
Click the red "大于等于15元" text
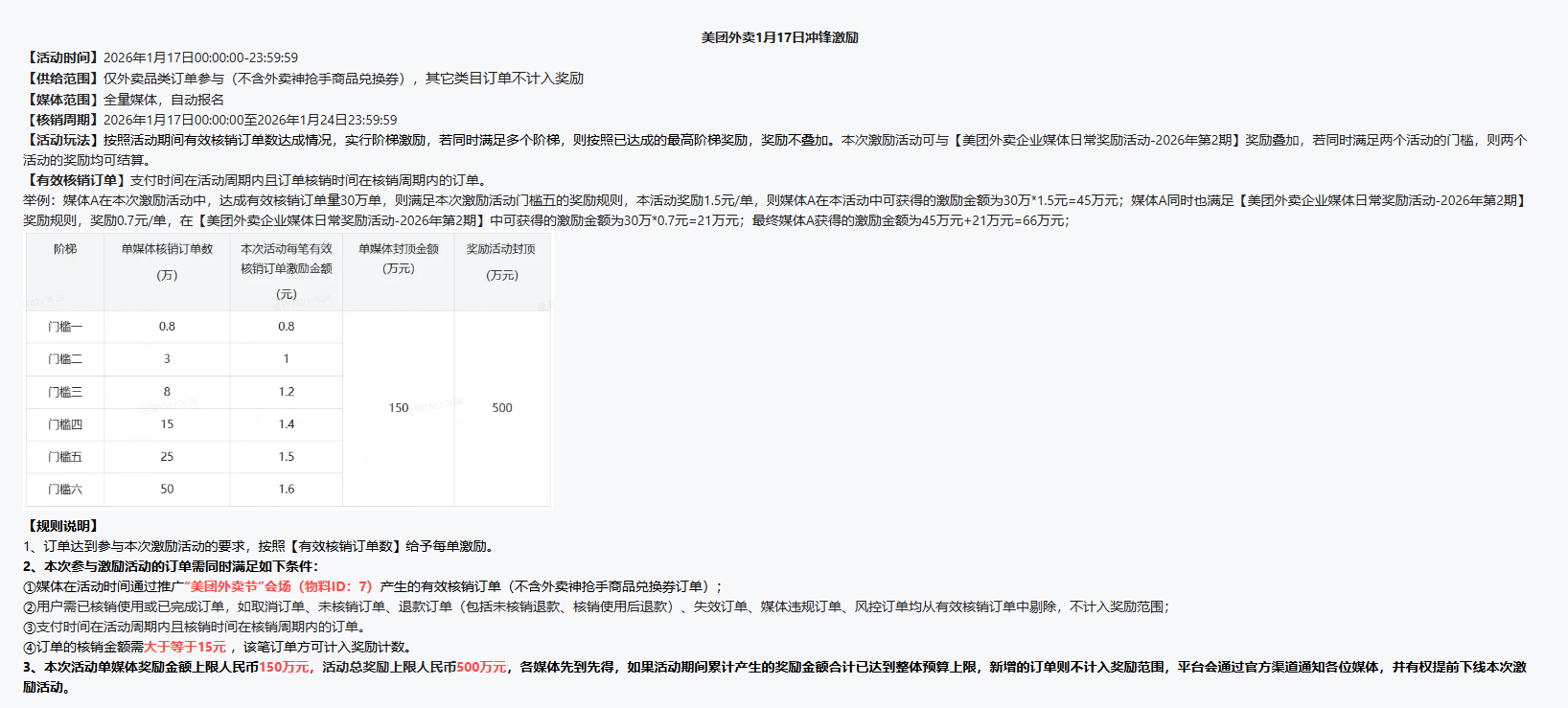185,647
